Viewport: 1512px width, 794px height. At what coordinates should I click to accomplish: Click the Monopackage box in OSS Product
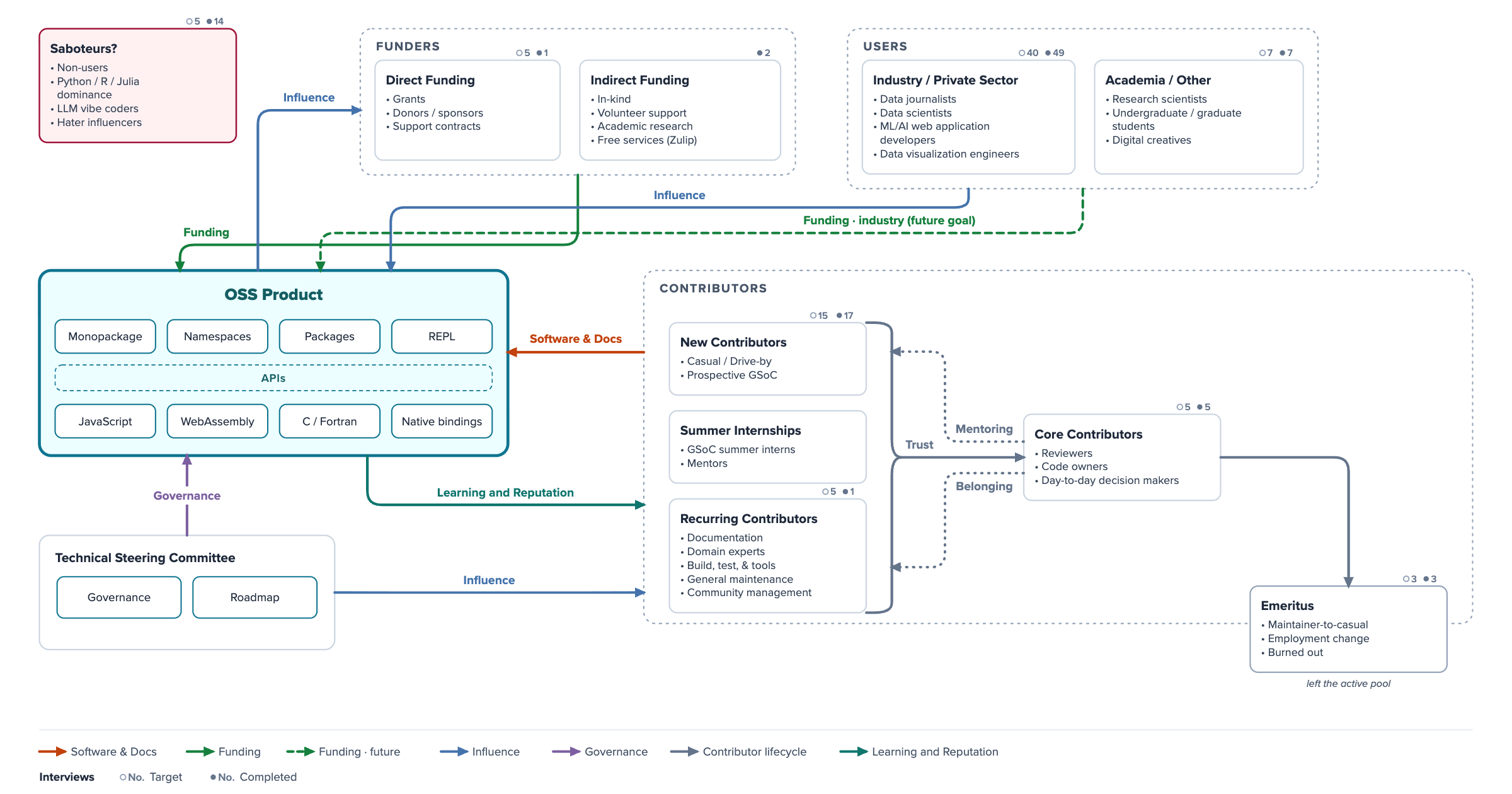105,337
